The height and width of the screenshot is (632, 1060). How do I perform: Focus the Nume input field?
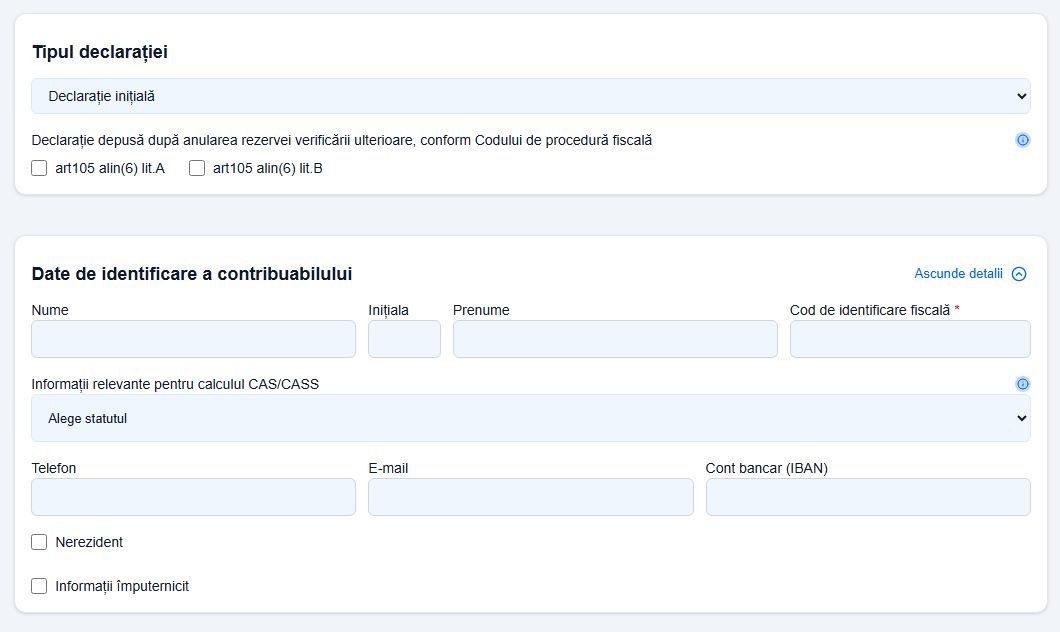pos(193,339)
